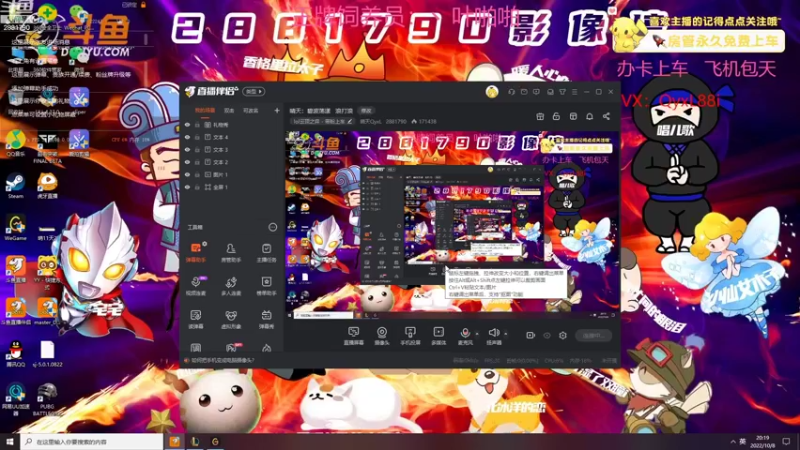800x450 pixels.
Task: Toggle visibility of the 文本 2 layer
Action: click(x=187, y=162)
